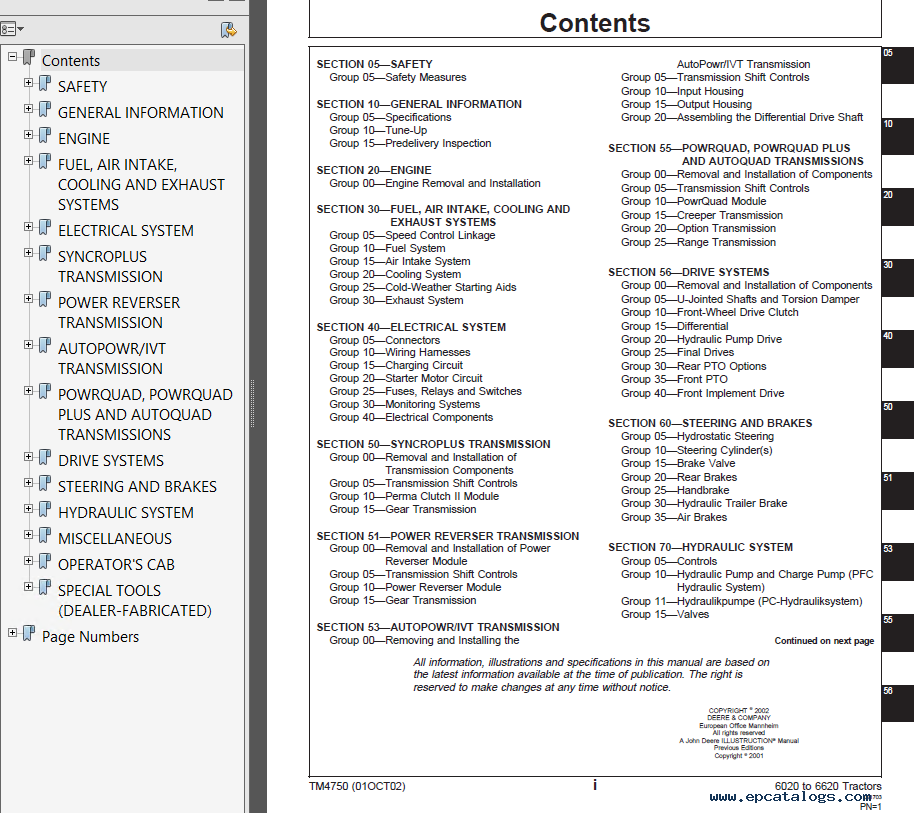The height and width of the screenshot is (813, 922).
Task: Expand the ENGINE bookmark
Action: (28, 135)
